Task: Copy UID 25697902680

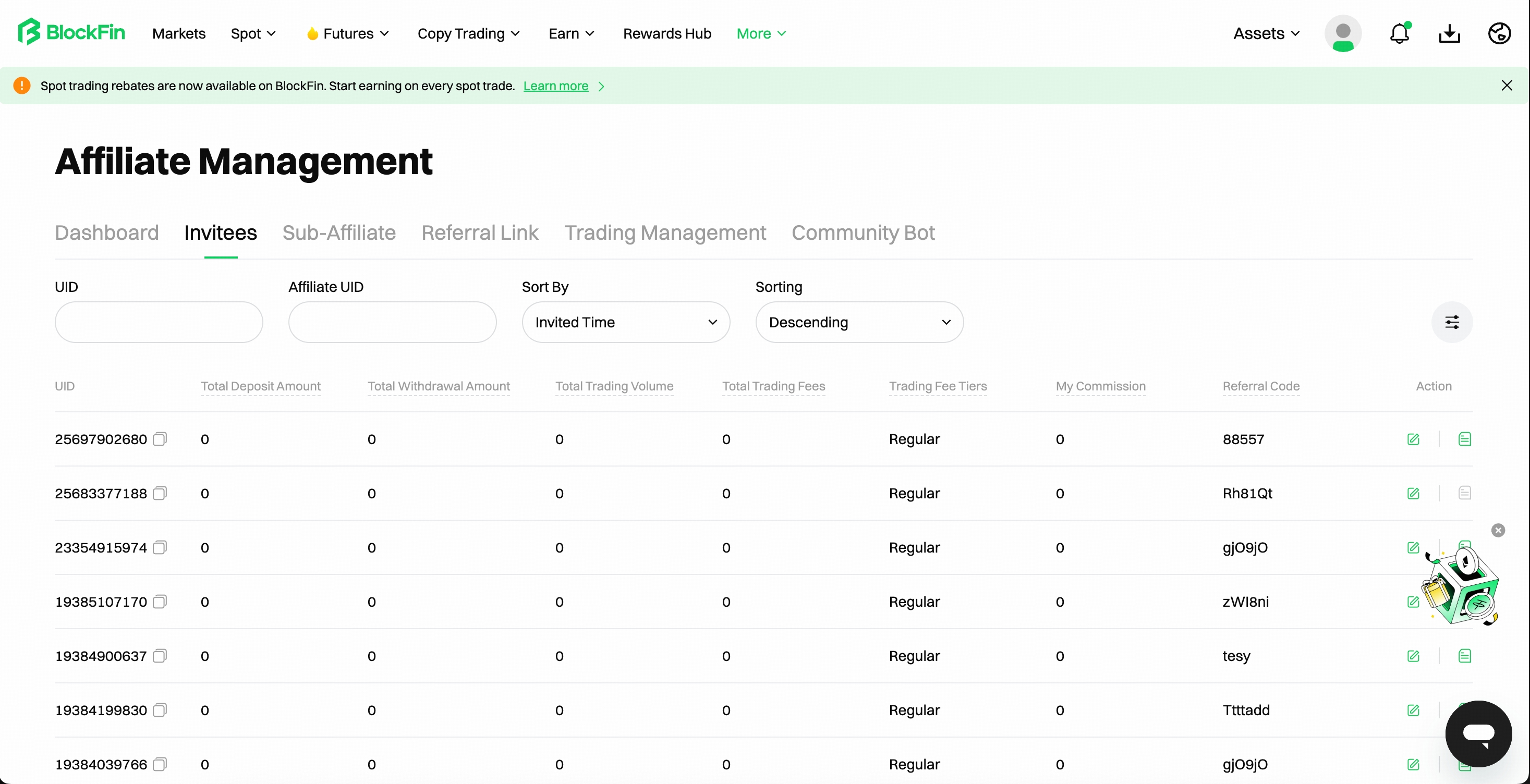Action: 160,439
